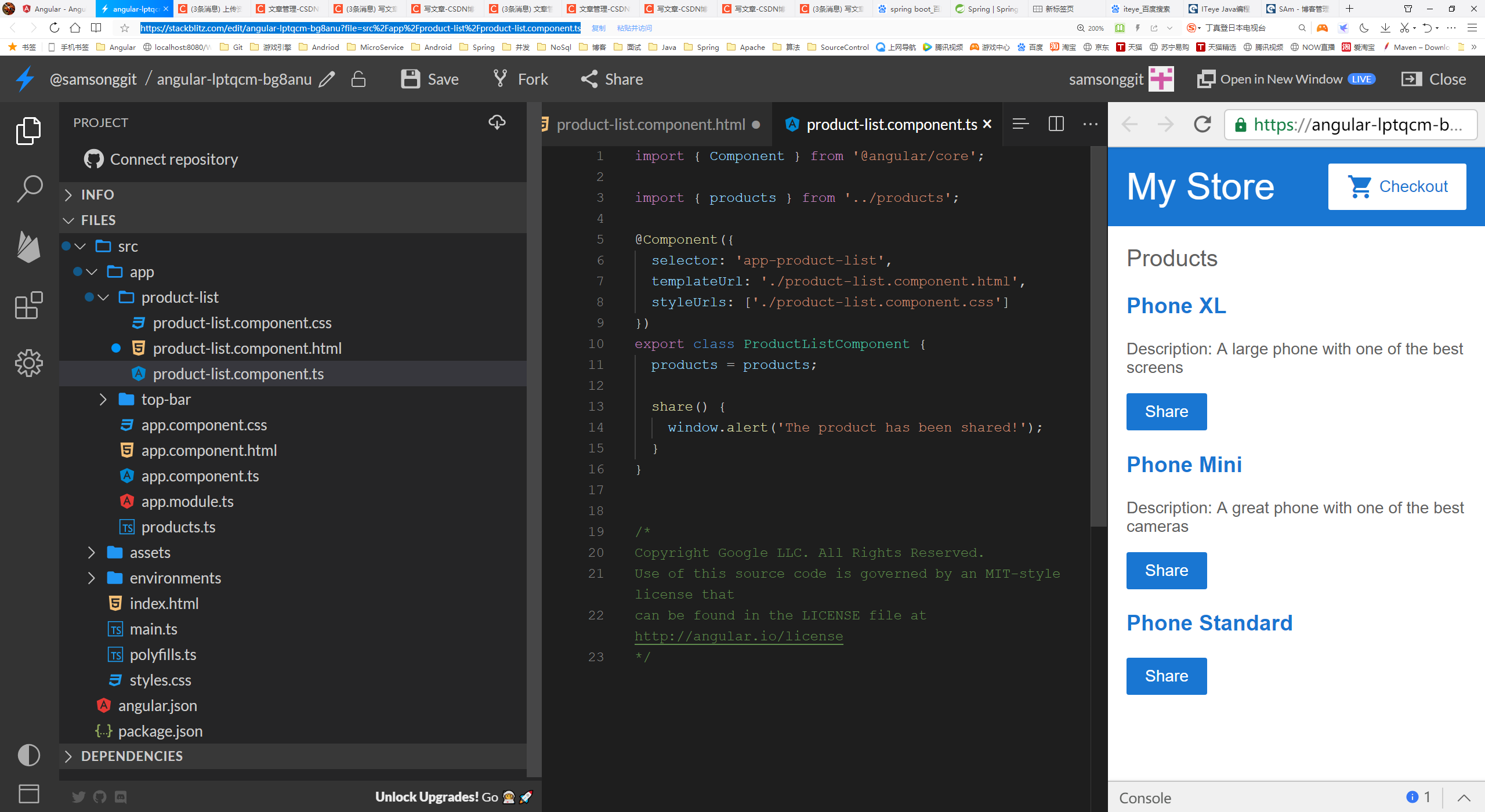Open the Phone XL product link

click(x=1176, y=306)
